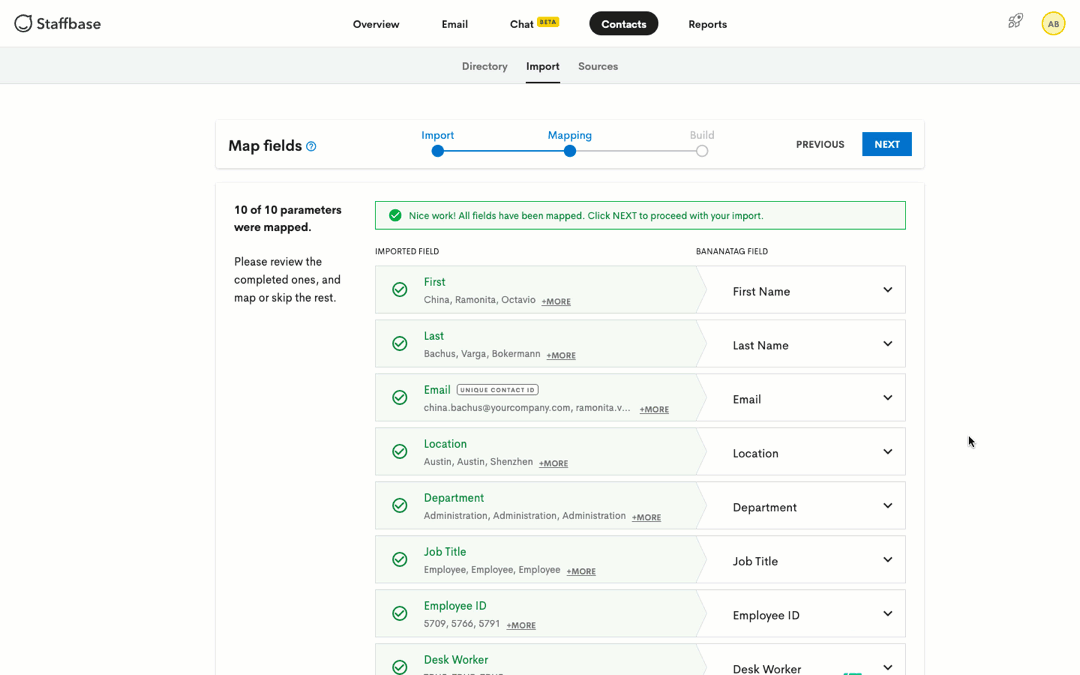Click the 'Administration, Administration, Administration' sample values
The height and width of the screenshot is (675, 1080).
[x=525, y=515]
